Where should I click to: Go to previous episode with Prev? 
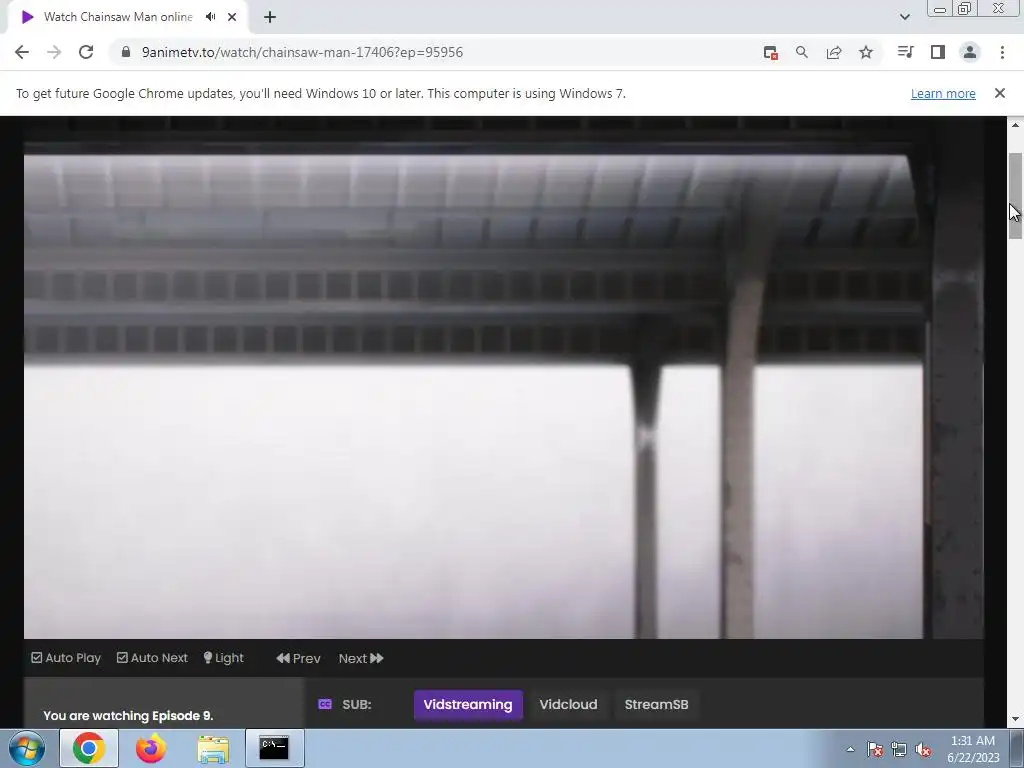pyautogui.click(x=298, y=658)
